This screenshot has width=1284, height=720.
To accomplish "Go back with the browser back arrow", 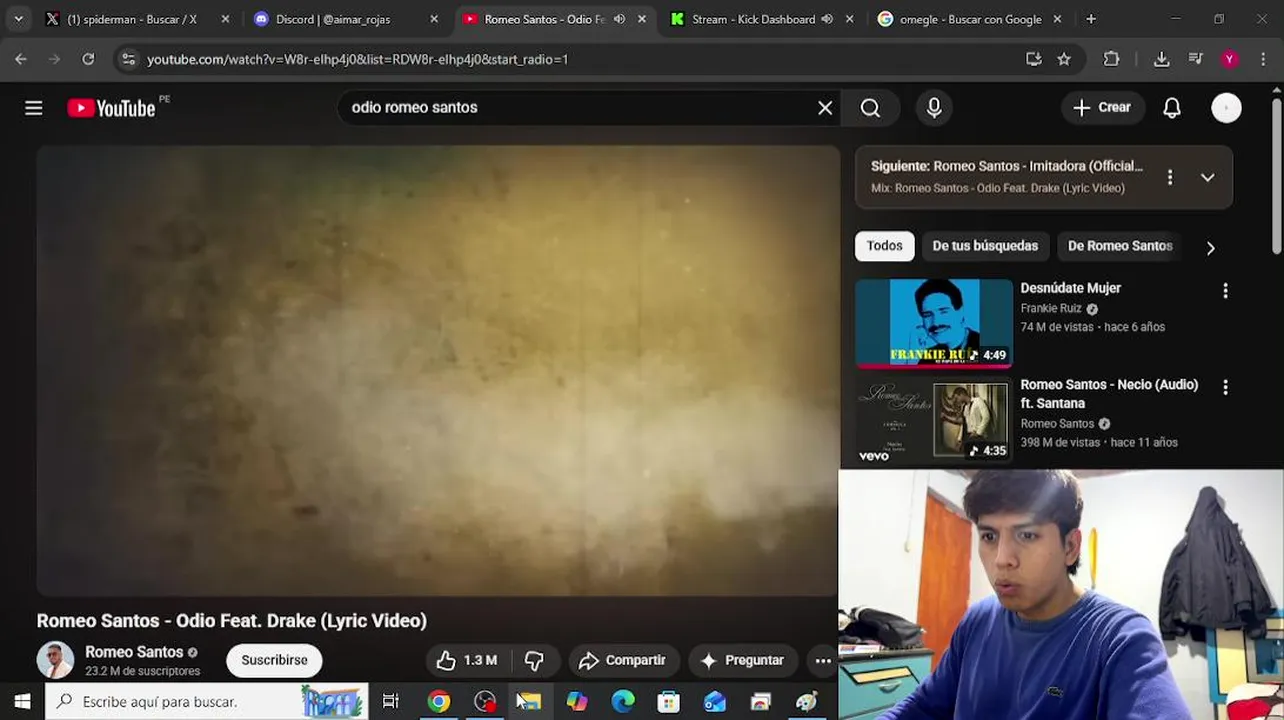I will click(x=21, y=59).
